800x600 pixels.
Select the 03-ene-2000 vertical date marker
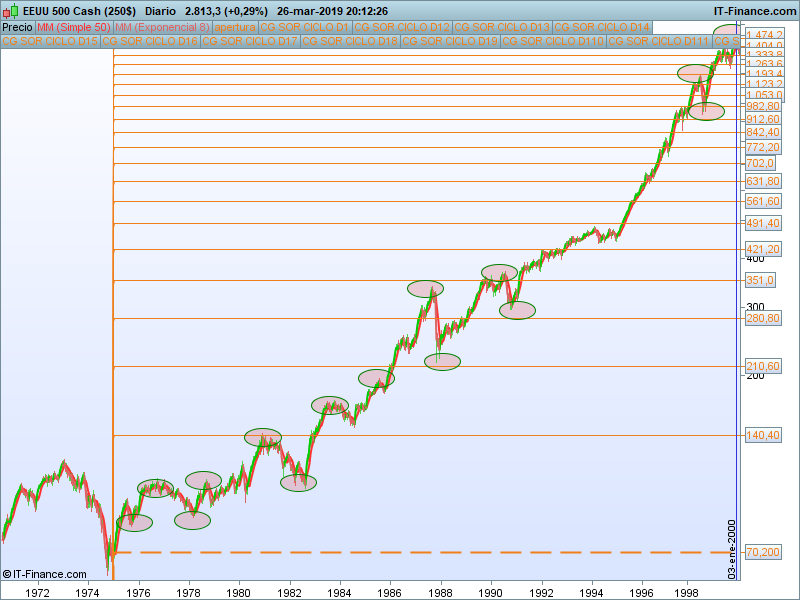(x=732, y=549)
